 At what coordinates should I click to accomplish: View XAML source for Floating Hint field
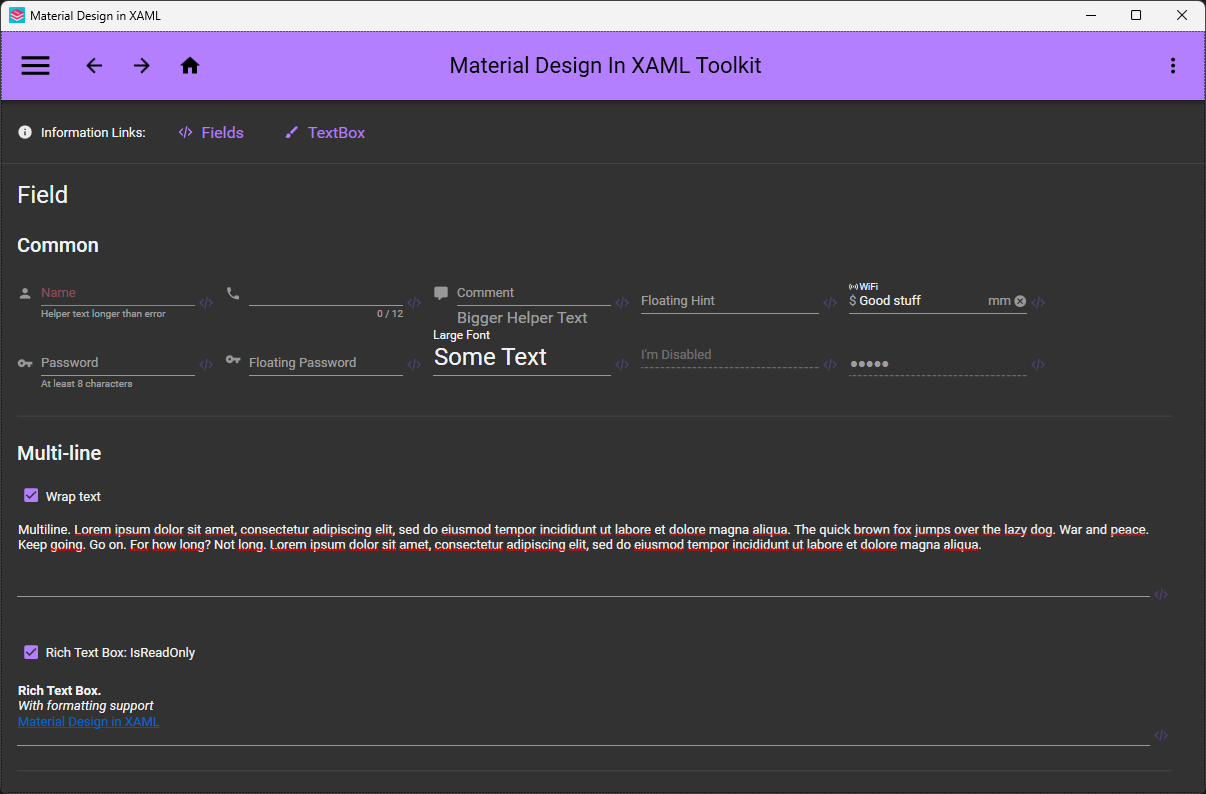pos(830,303)
